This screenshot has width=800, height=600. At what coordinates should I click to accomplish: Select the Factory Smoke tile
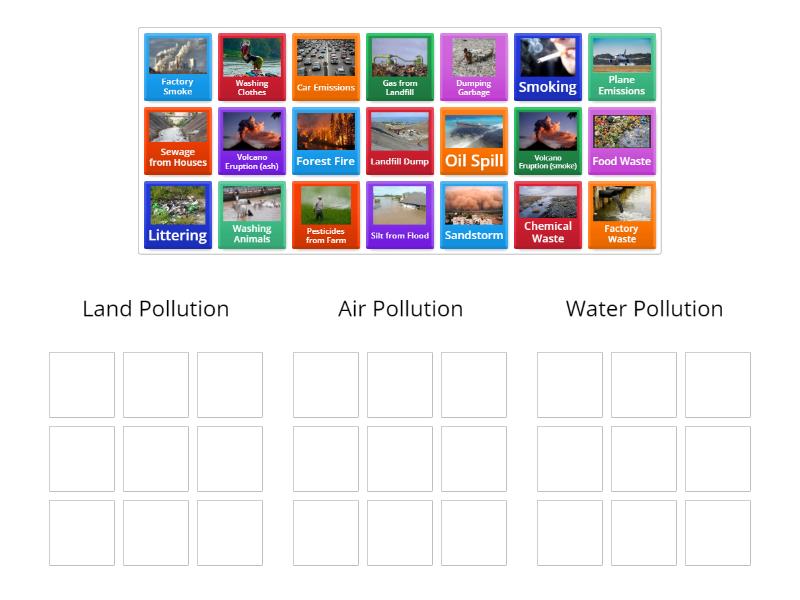[178, 65]
